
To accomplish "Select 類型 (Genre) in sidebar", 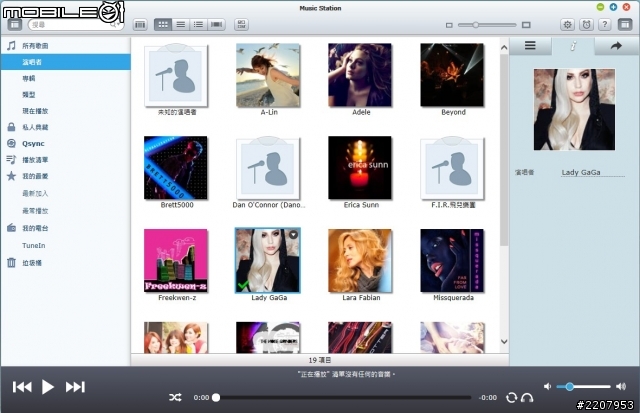I will point(65,95).
